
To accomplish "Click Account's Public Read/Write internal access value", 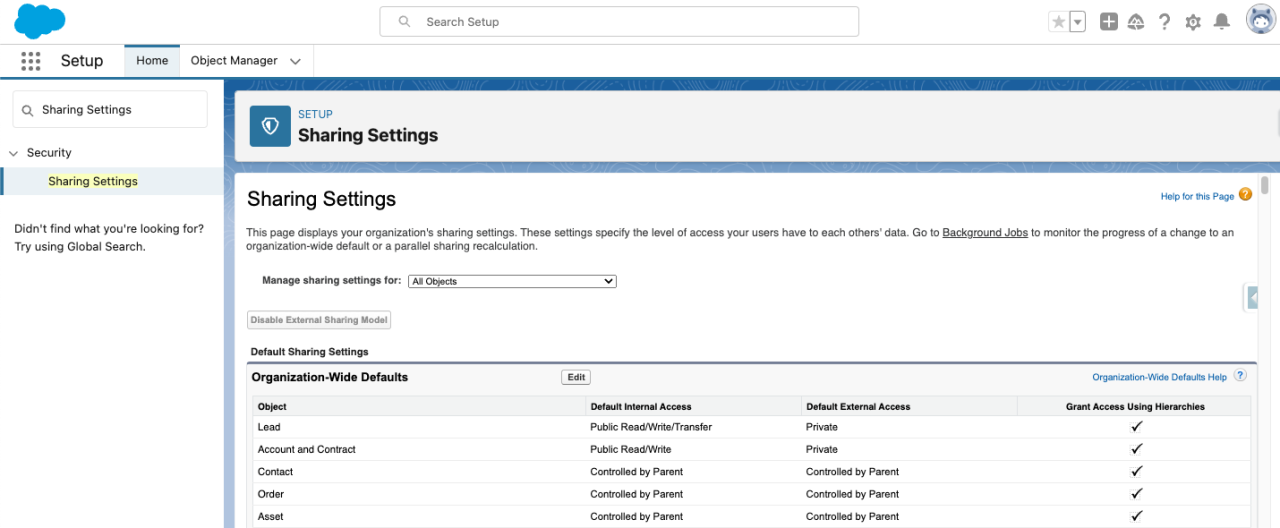I will [x=631, y=449].
